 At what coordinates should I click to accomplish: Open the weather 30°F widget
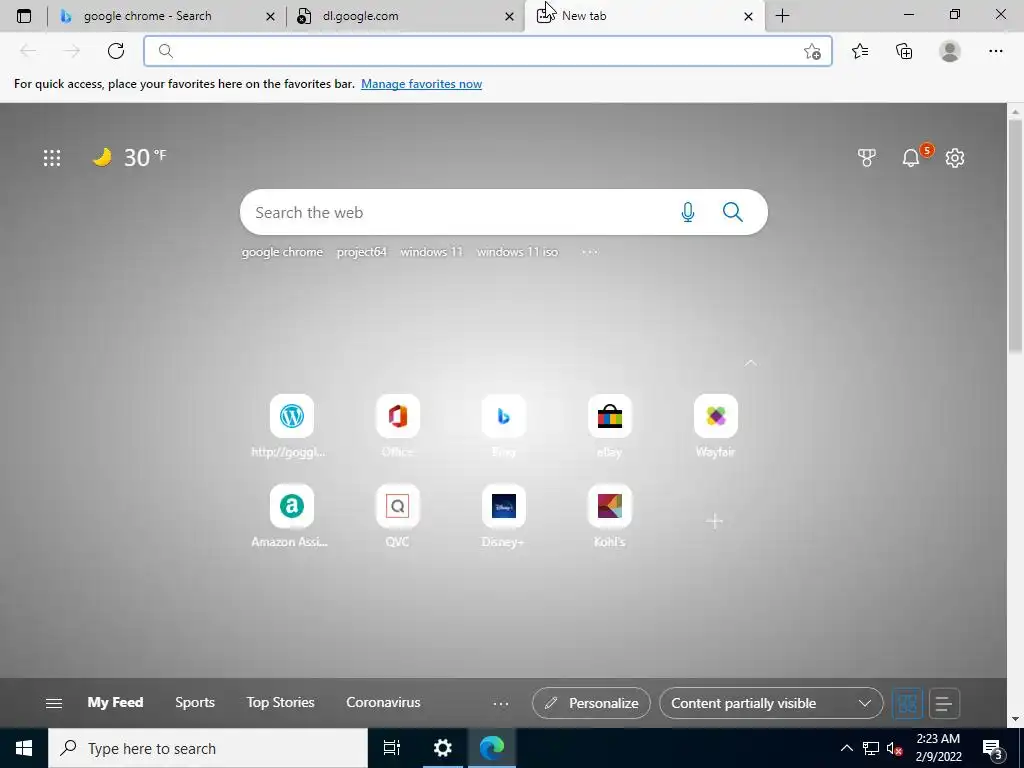point(129,157)
